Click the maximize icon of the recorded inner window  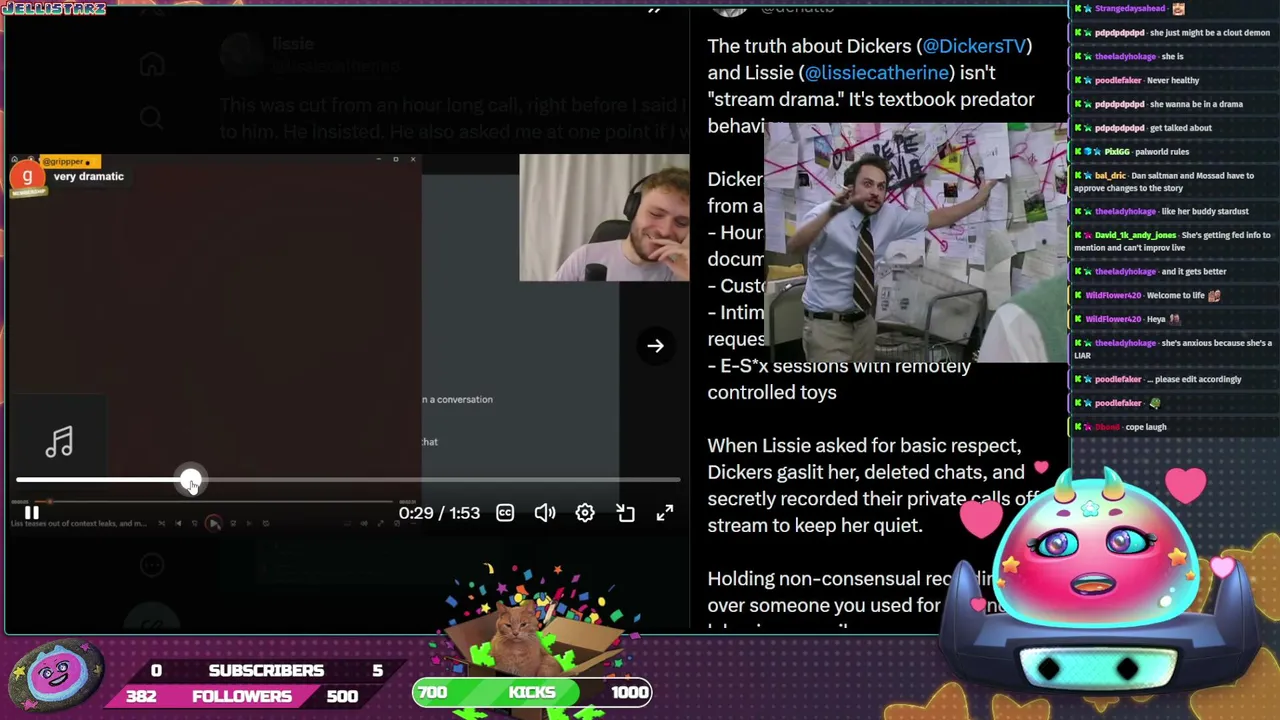396,159
